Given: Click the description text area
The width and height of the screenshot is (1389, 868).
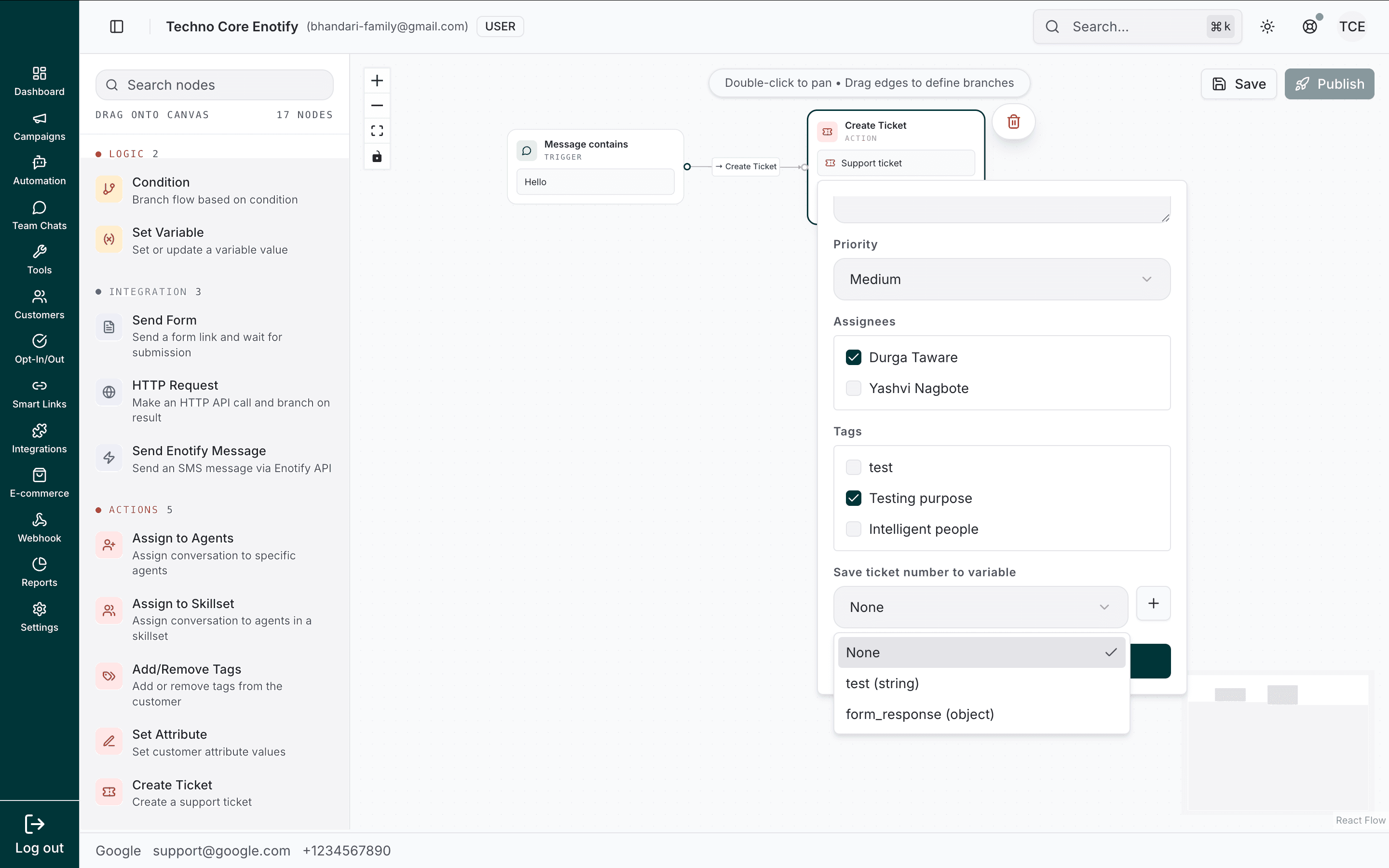Looking at the screenshot, I should [x=1002, y=209].
